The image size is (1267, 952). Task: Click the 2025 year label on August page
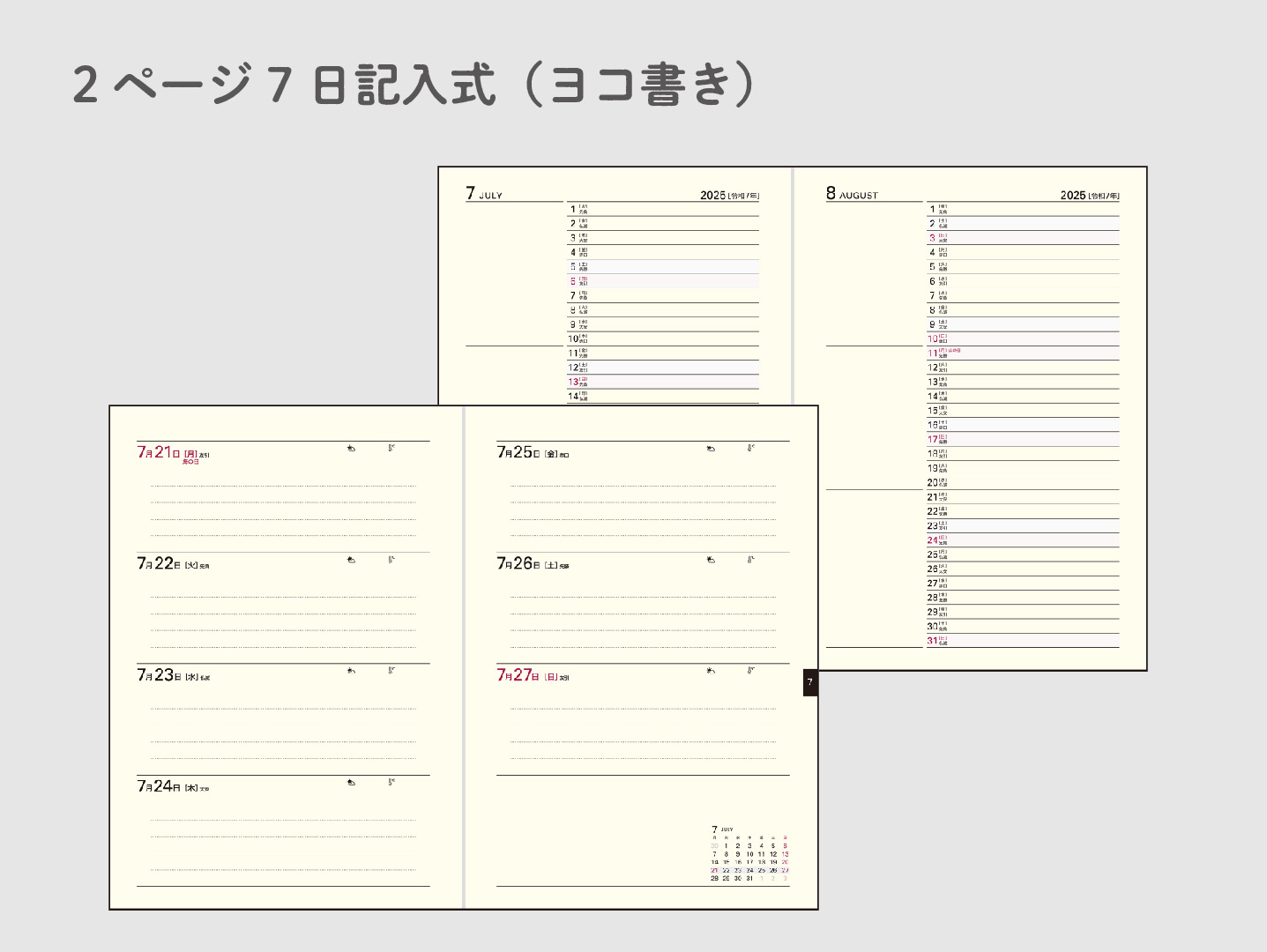tap(1090, 195)
